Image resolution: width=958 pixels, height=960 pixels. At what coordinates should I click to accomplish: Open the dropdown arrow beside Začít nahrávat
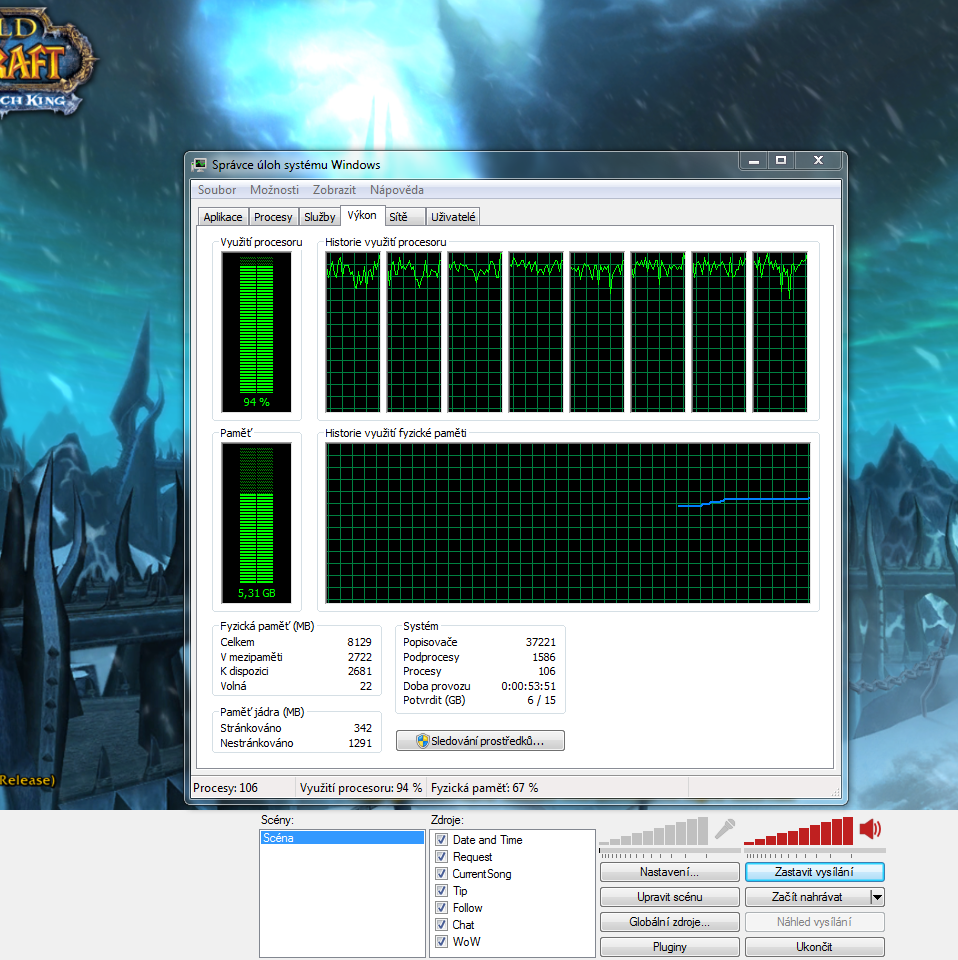[x=877, y=897]
